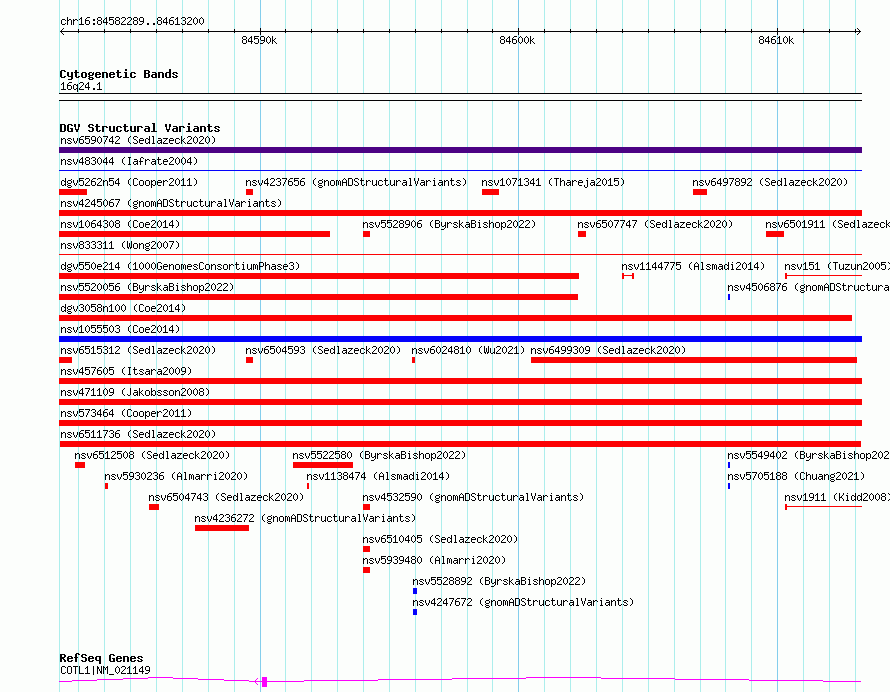Viewport: 890px width, 692px height.
Task: Click nsv6511736 (Sedlazeck2020) label
Action: (x=138, y=434)
